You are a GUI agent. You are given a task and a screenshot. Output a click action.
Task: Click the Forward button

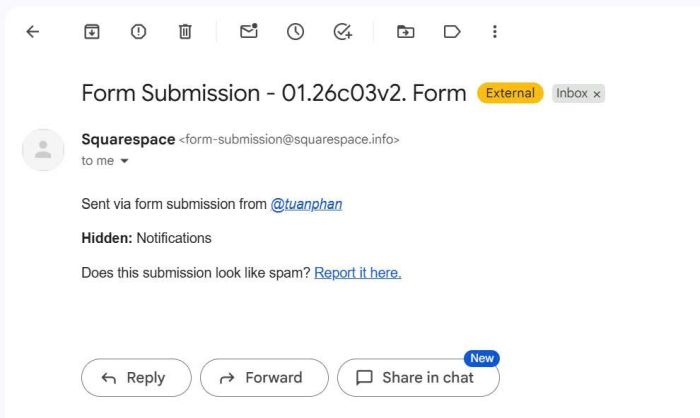(x=263, y=378)
